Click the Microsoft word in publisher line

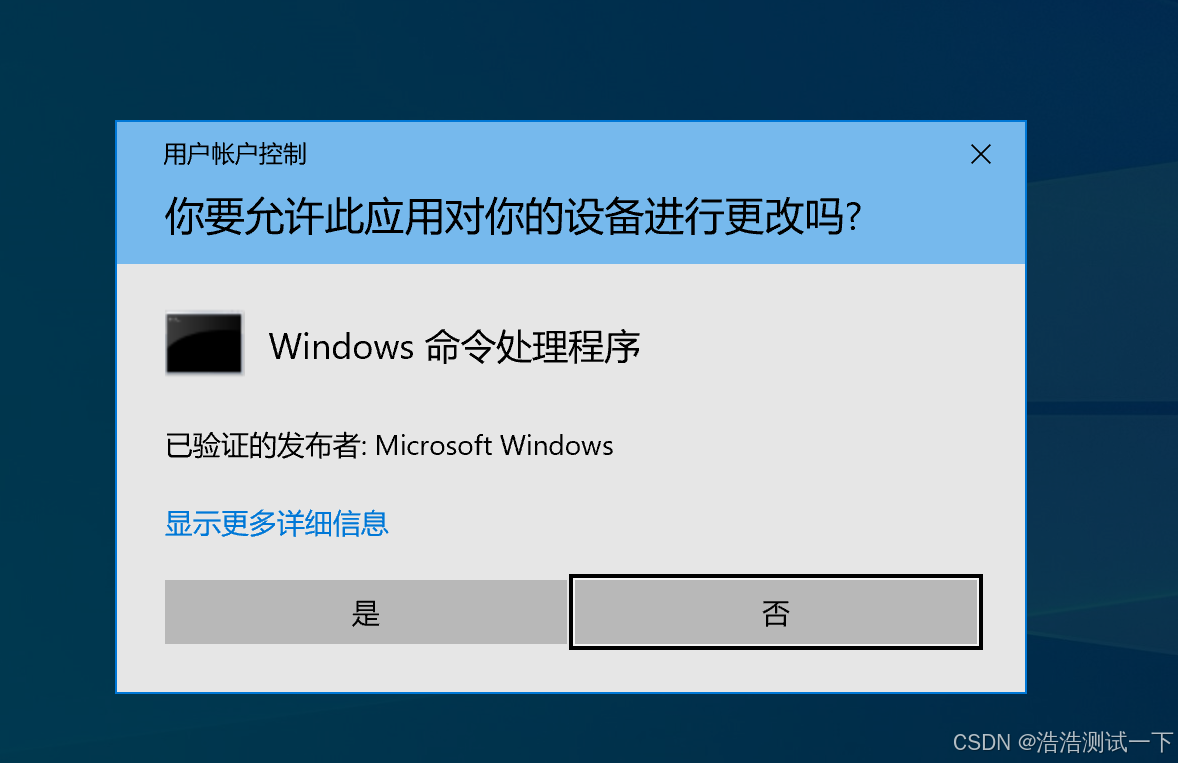(433, 445)
